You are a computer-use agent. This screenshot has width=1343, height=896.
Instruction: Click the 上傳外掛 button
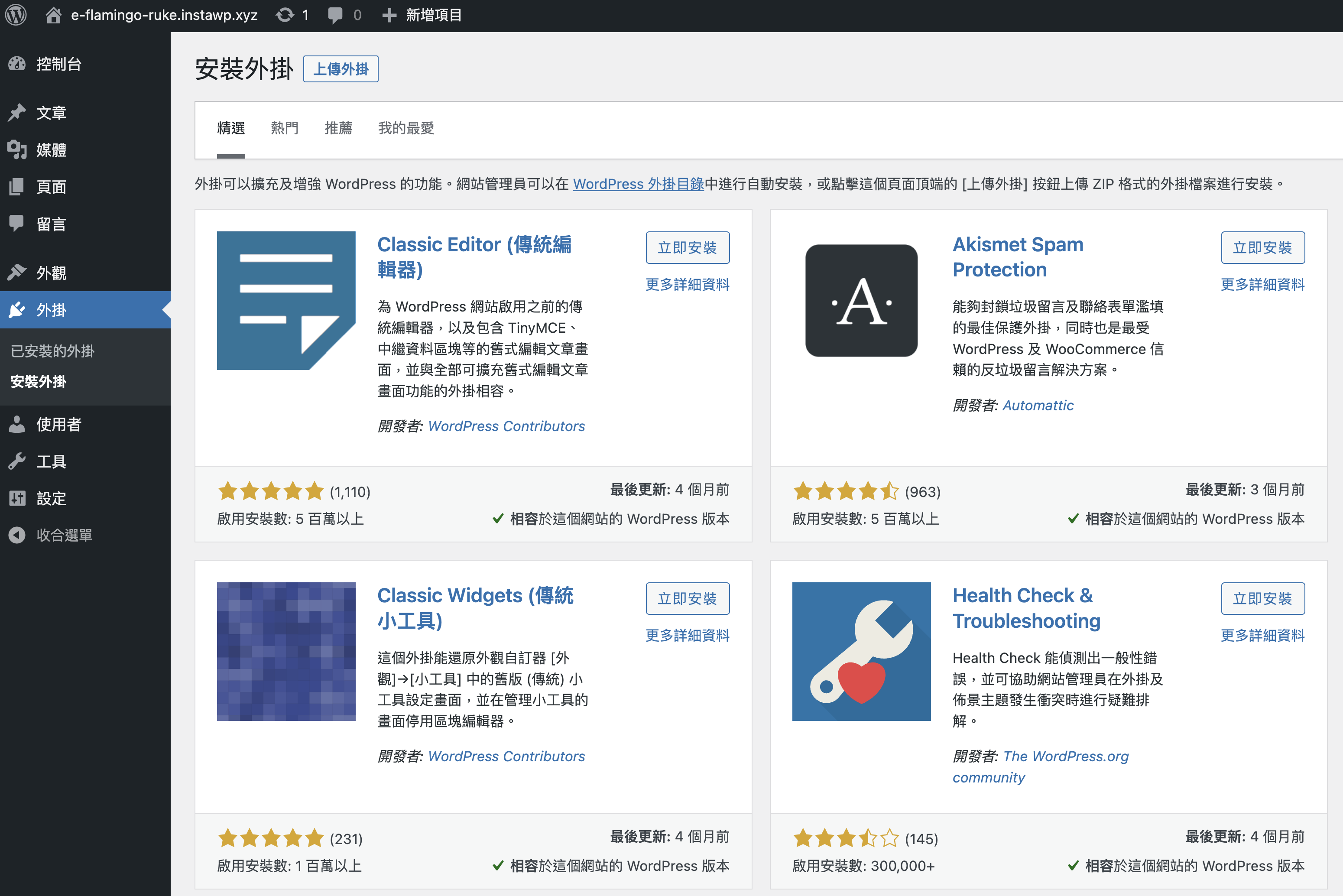[341, 69]
